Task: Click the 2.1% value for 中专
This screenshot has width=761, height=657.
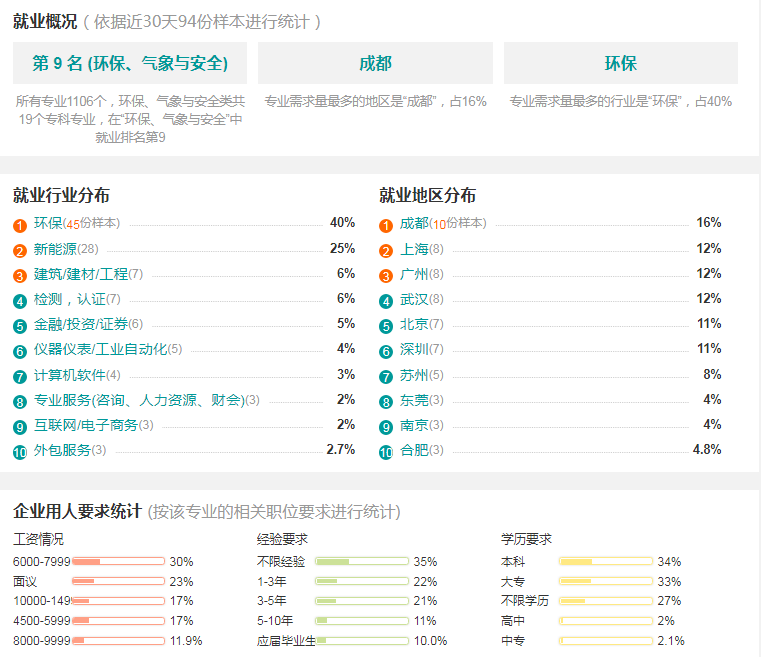Action: [671, 641]
